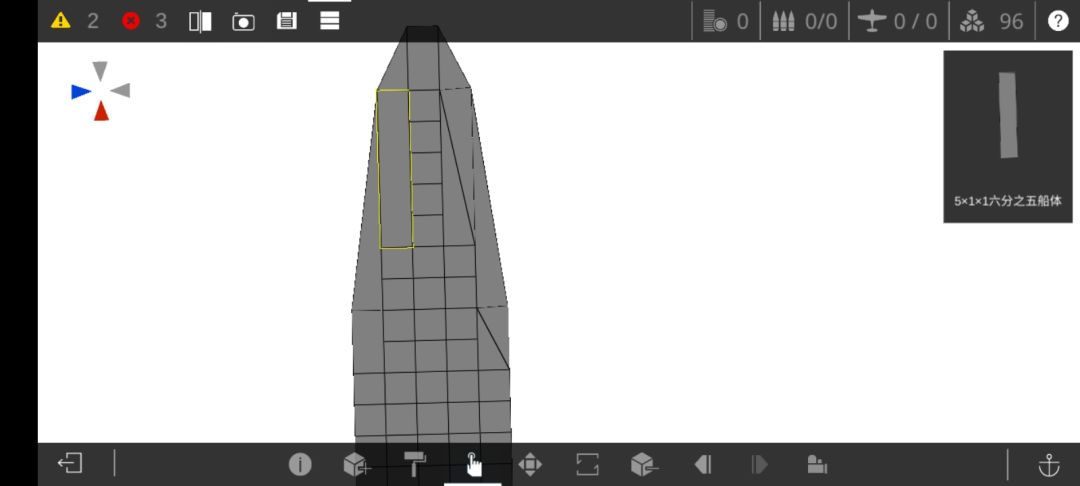The width and height of the screenshot is (1080, 486).
Task: Select the add block cube tool
Action: tap(356, 465)
